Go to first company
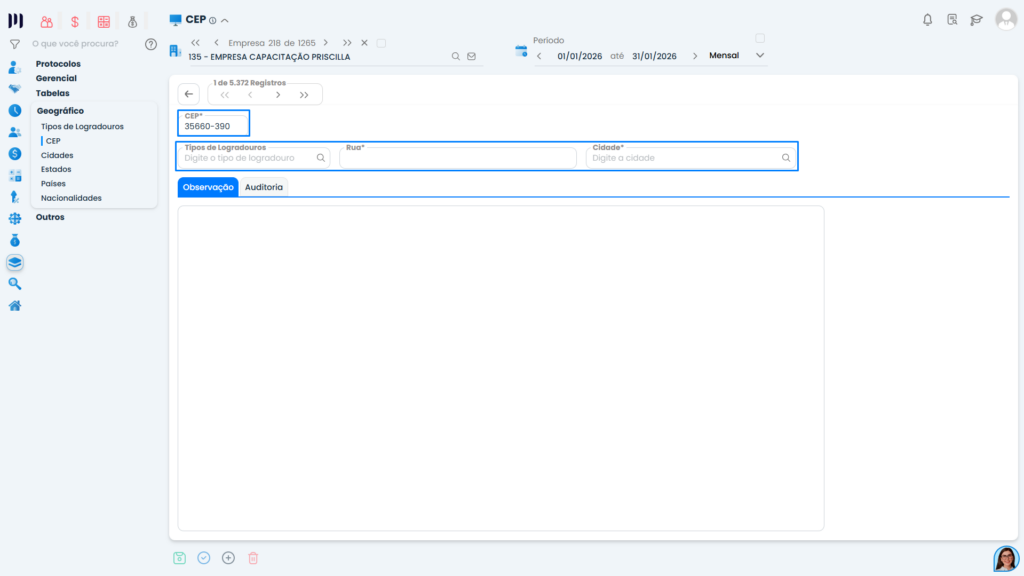1024x576 pixels. point(195,43)
